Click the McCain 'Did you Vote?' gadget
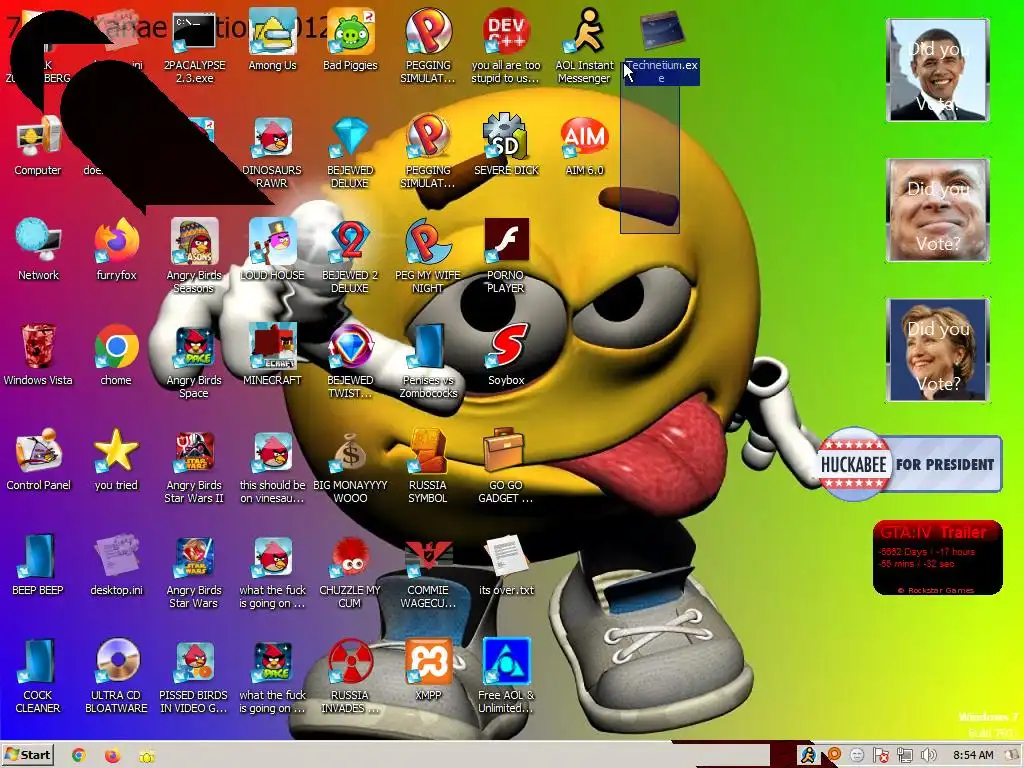 [938, 210]
